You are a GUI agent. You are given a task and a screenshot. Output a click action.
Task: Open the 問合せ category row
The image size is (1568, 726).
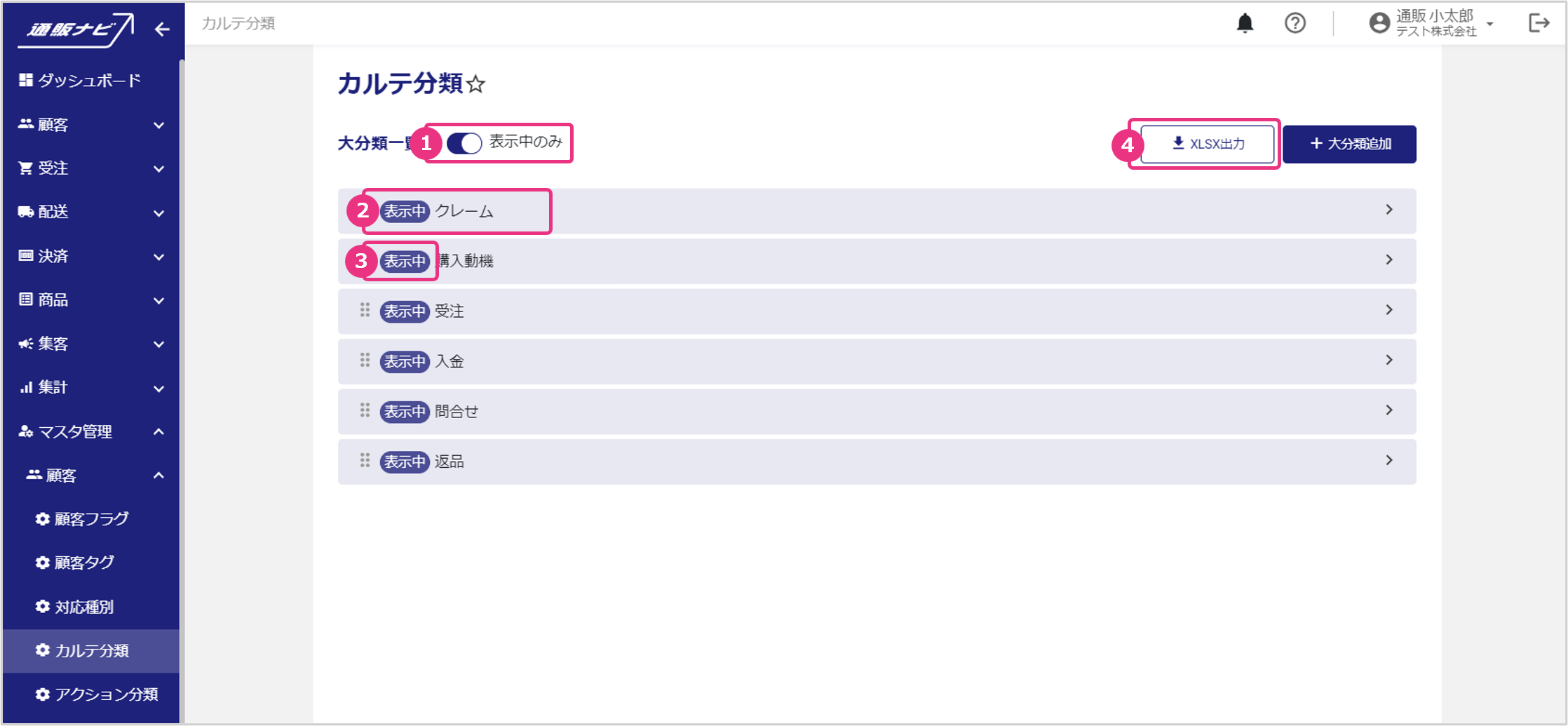click(x=877, y=412)
